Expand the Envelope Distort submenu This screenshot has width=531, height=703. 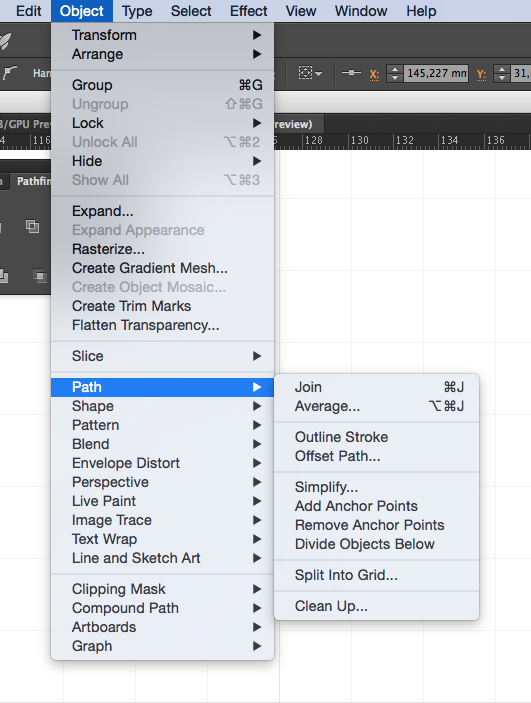click(x=162, y=463)
